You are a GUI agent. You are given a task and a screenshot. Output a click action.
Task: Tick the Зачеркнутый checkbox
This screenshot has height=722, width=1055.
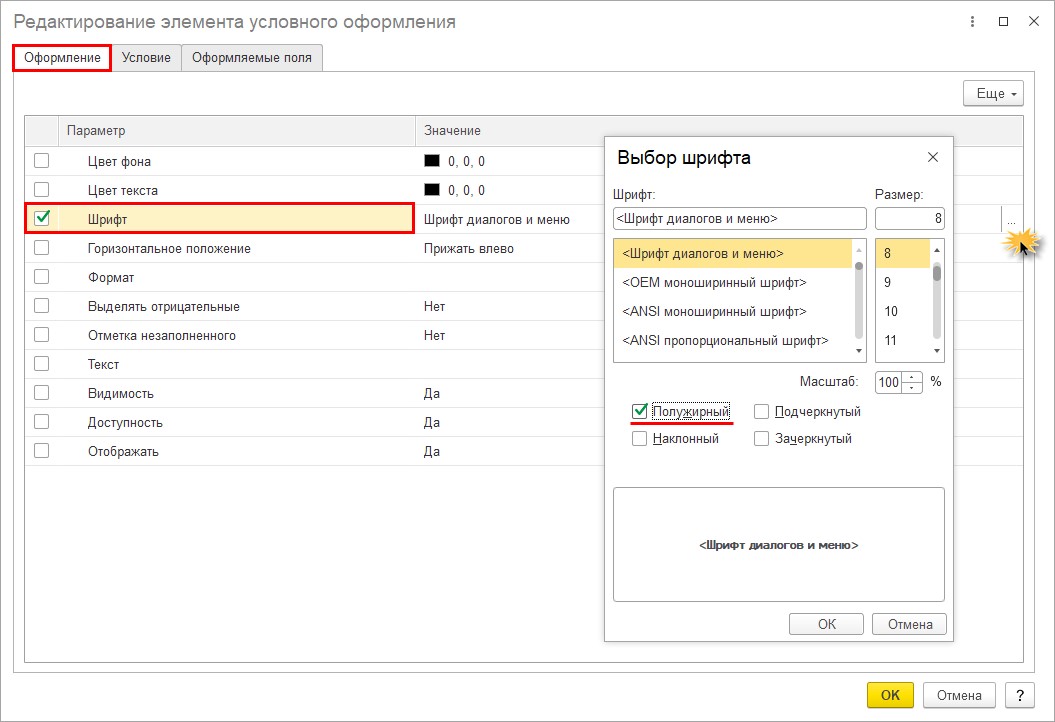pyautogui.click(x=762, y=438)
